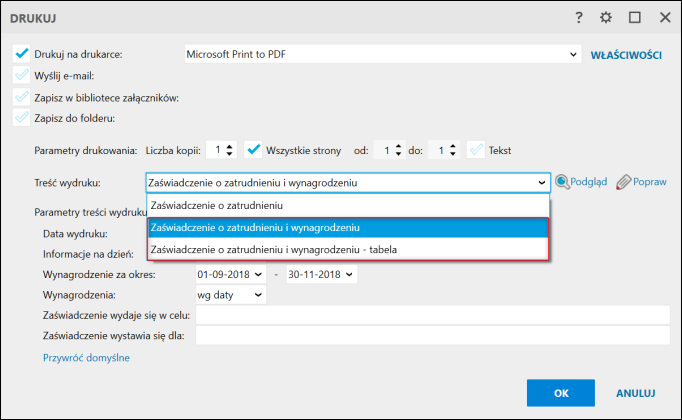Click the Podgląd preview link text

[x=588, y=182]
